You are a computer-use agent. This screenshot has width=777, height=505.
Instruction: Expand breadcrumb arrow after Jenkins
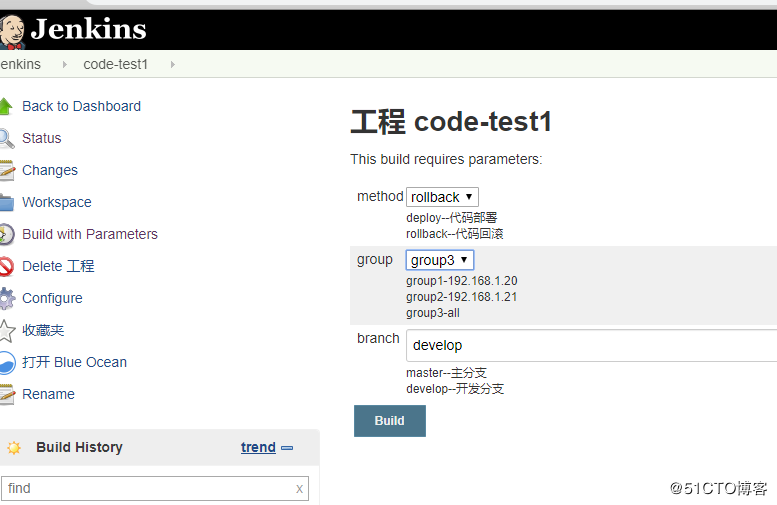[x=64, y=64]
